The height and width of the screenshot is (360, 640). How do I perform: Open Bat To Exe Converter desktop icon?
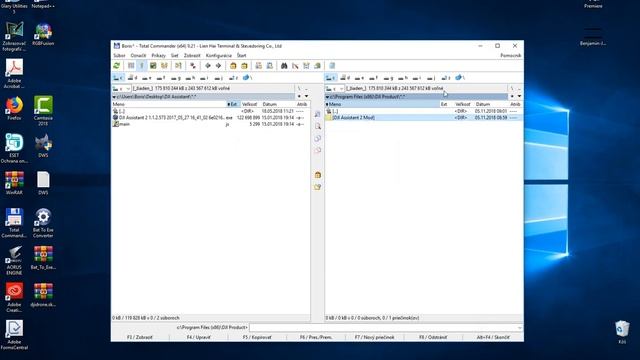click(x=43, y=223)
